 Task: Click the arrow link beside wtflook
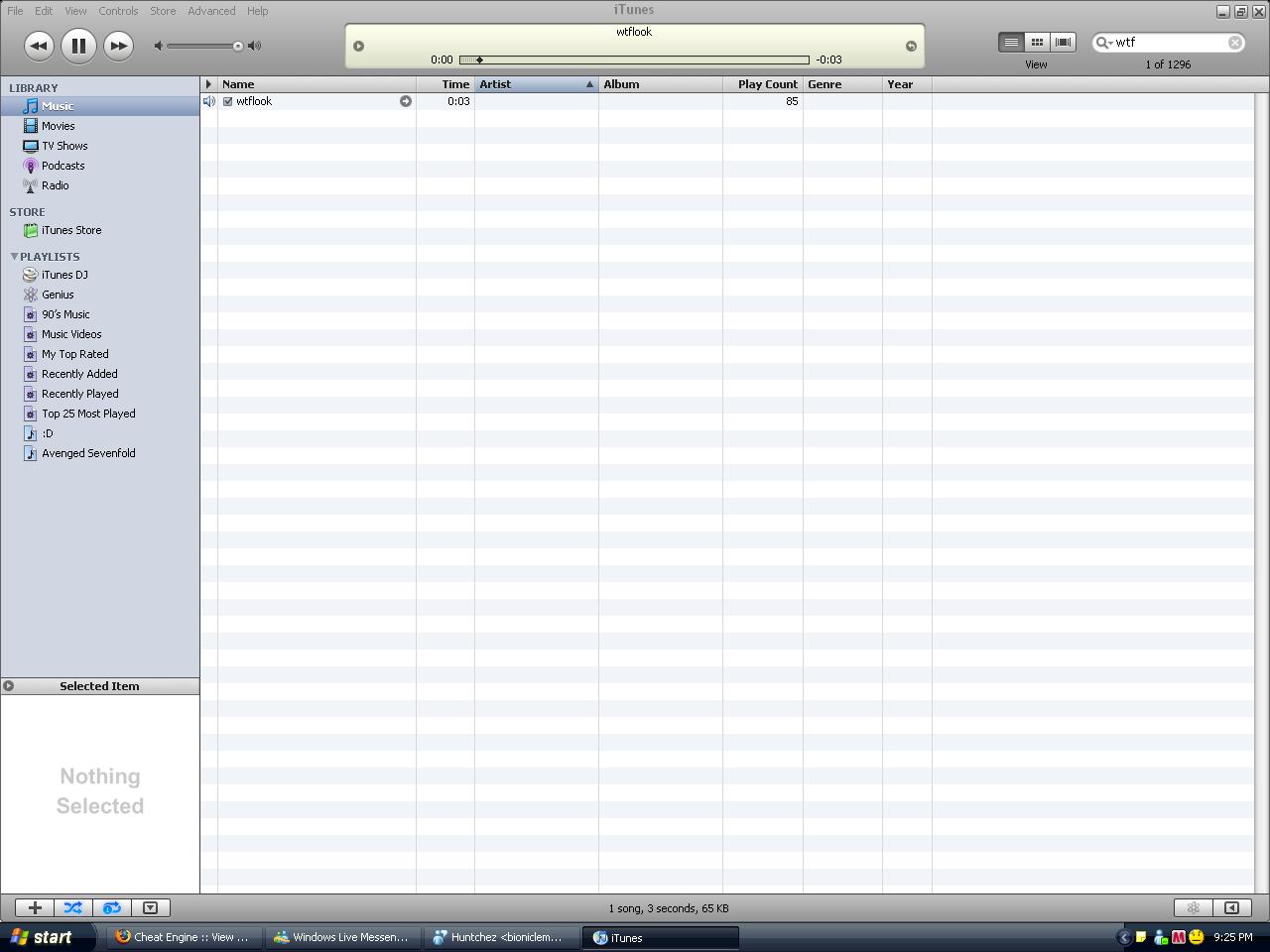tap(405, 101)
